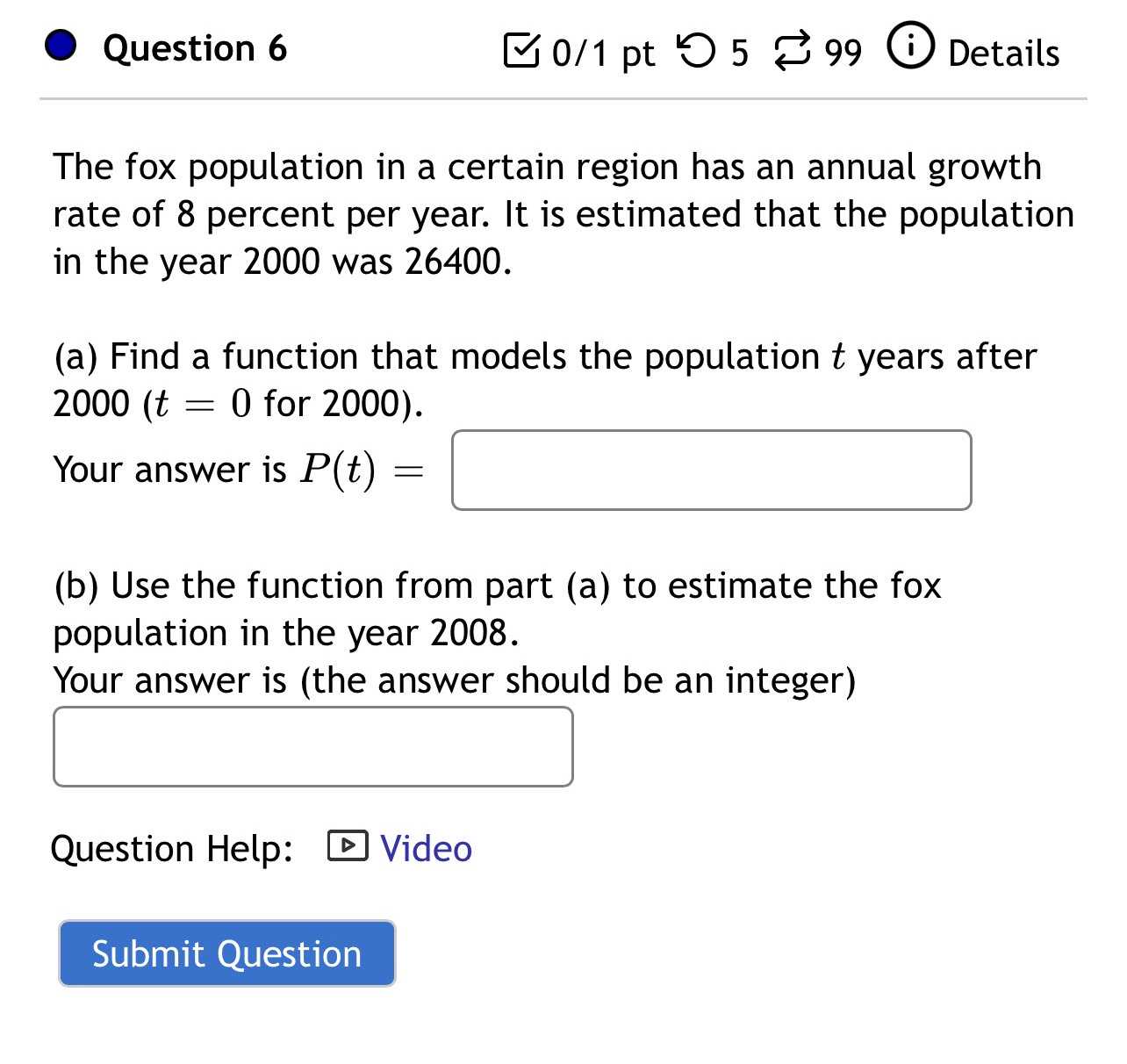Click the P(t) answer input box
1127x1064 pixels.
[x=711, y=471]
